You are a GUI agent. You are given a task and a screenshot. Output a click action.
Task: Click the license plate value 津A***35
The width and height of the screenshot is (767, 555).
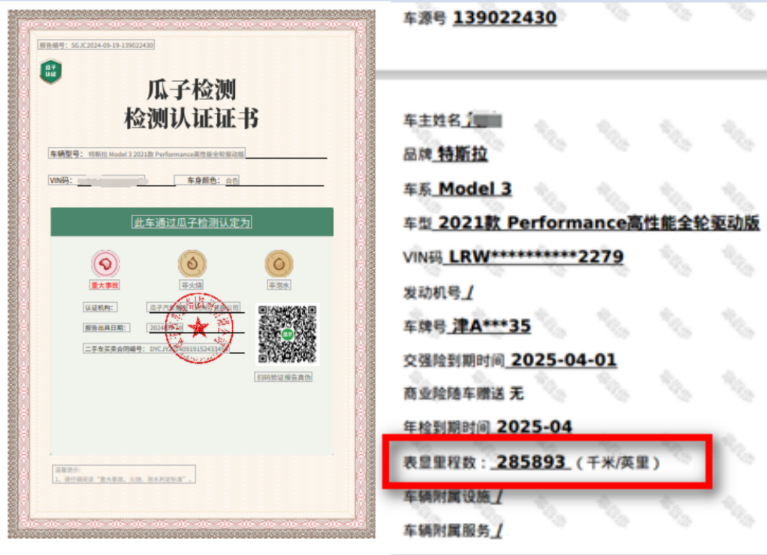[x=491, y=326]
